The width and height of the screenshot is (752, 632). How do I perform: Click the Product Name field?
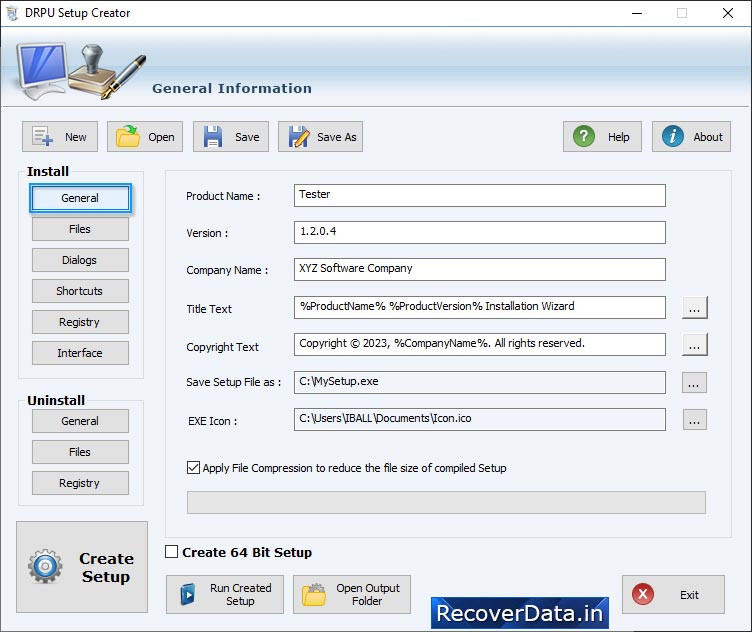click(480, 196)
